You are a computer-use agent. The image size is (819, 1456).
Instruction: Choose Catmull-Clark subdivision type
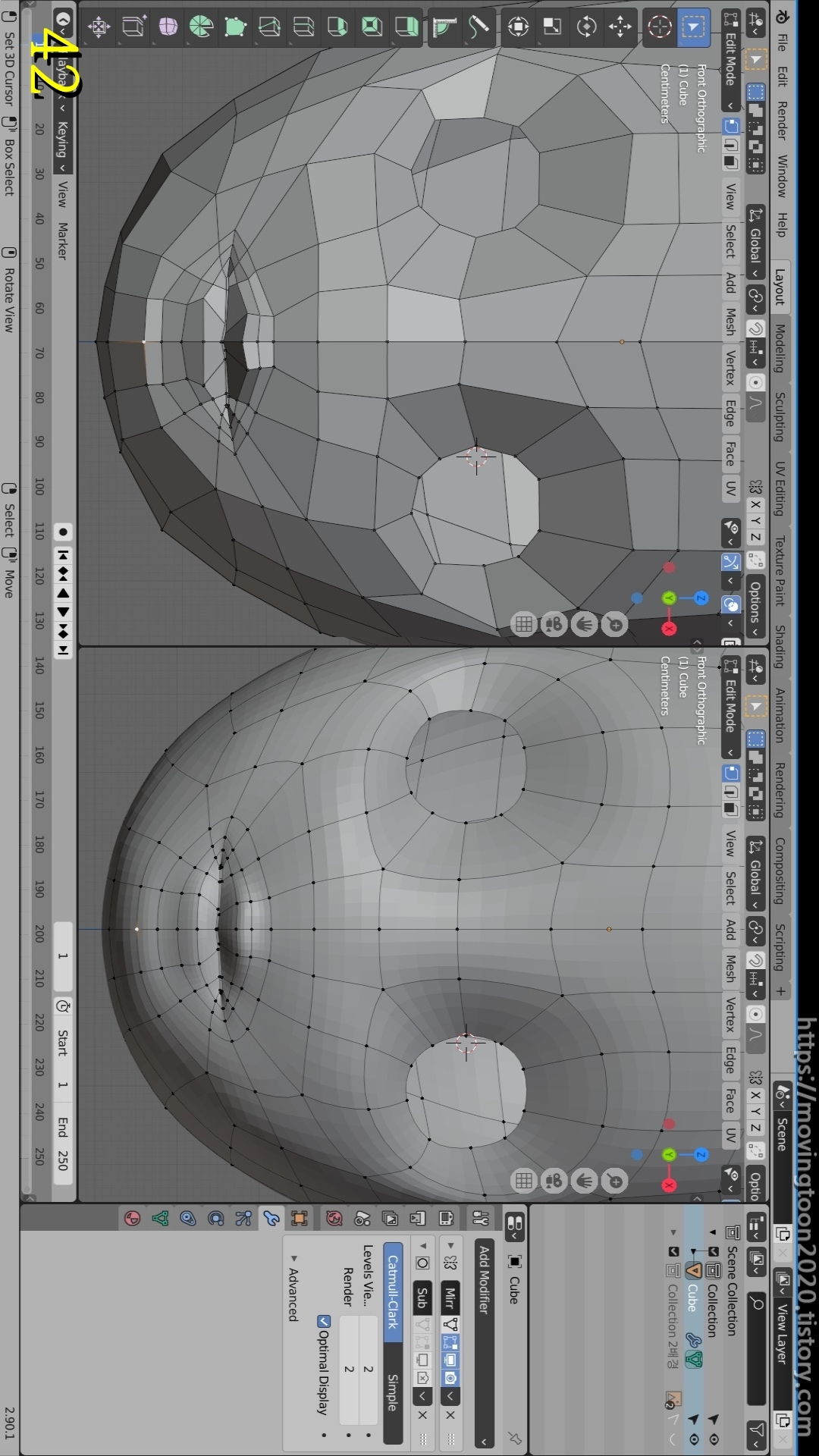tap(393, 1291)
